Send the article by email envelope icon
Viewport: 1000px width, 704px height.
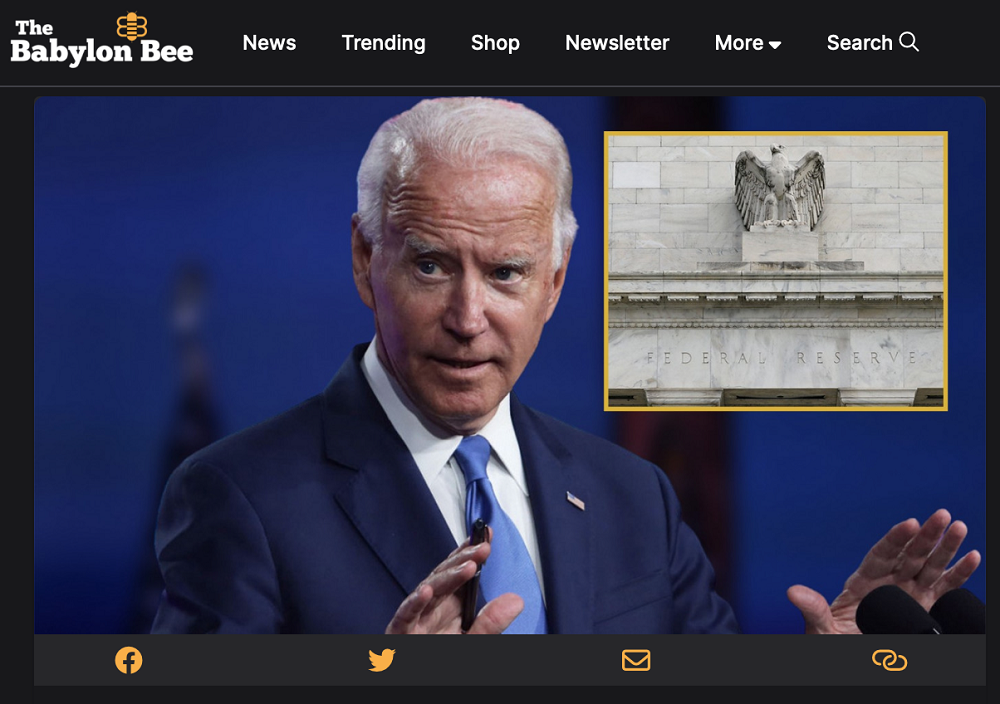(636, 660)
